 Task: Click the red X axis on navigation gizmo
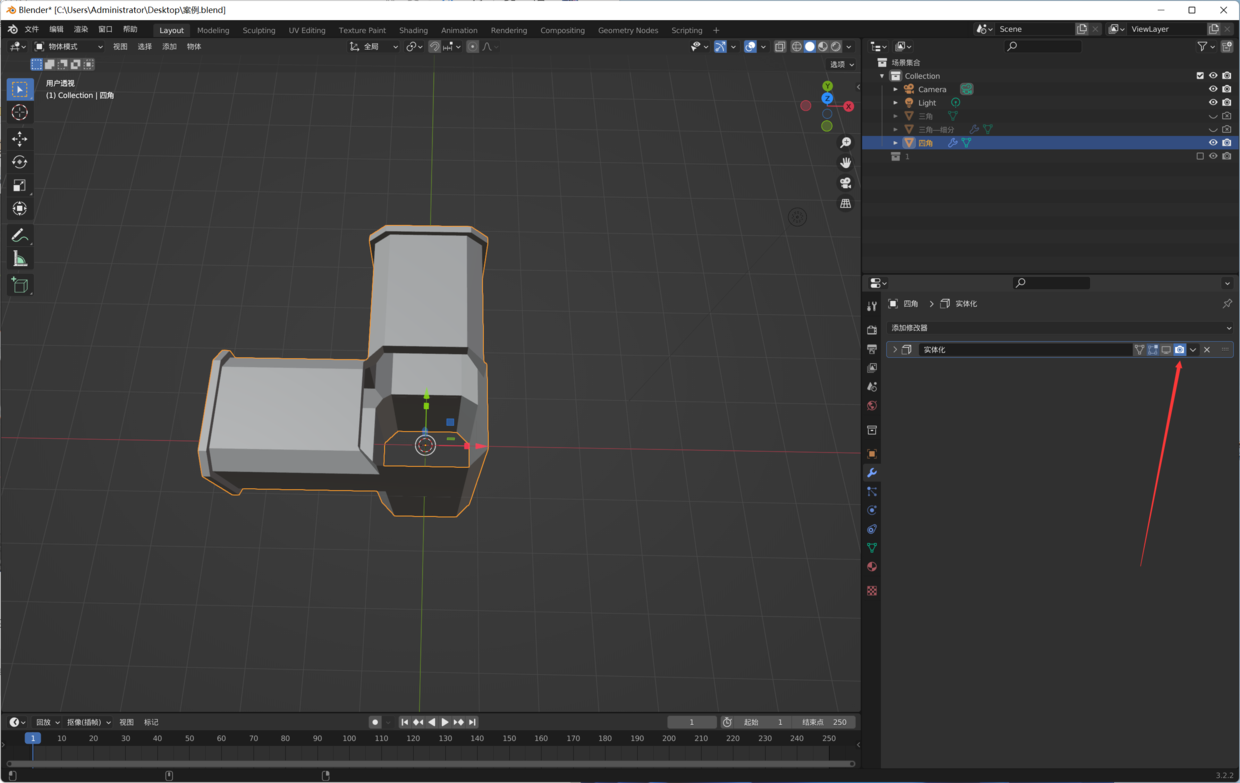click(x=848, y=106)
